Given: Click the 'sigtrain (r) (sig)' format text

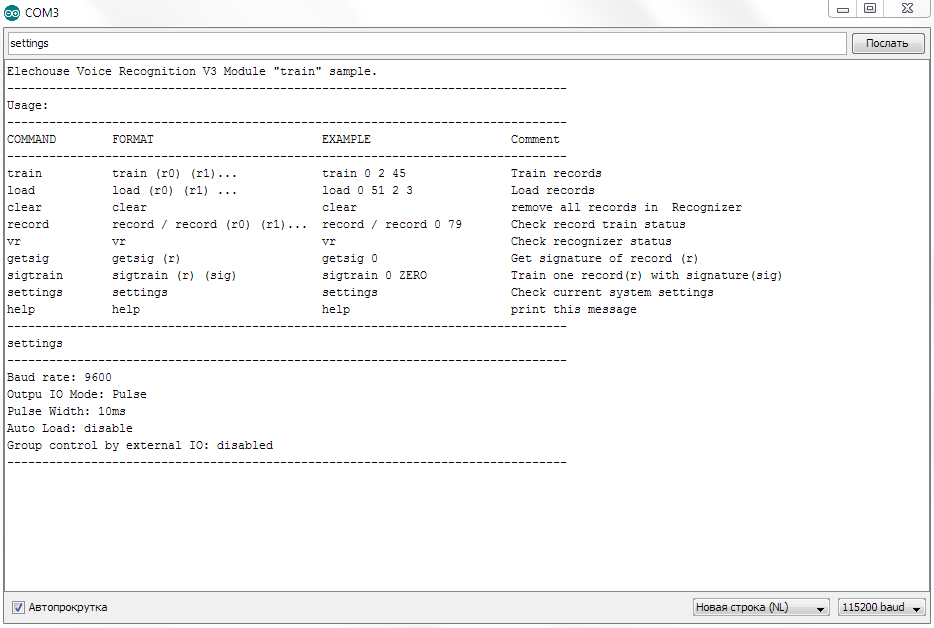Looking at the screenshot, I should pos(174,275).
